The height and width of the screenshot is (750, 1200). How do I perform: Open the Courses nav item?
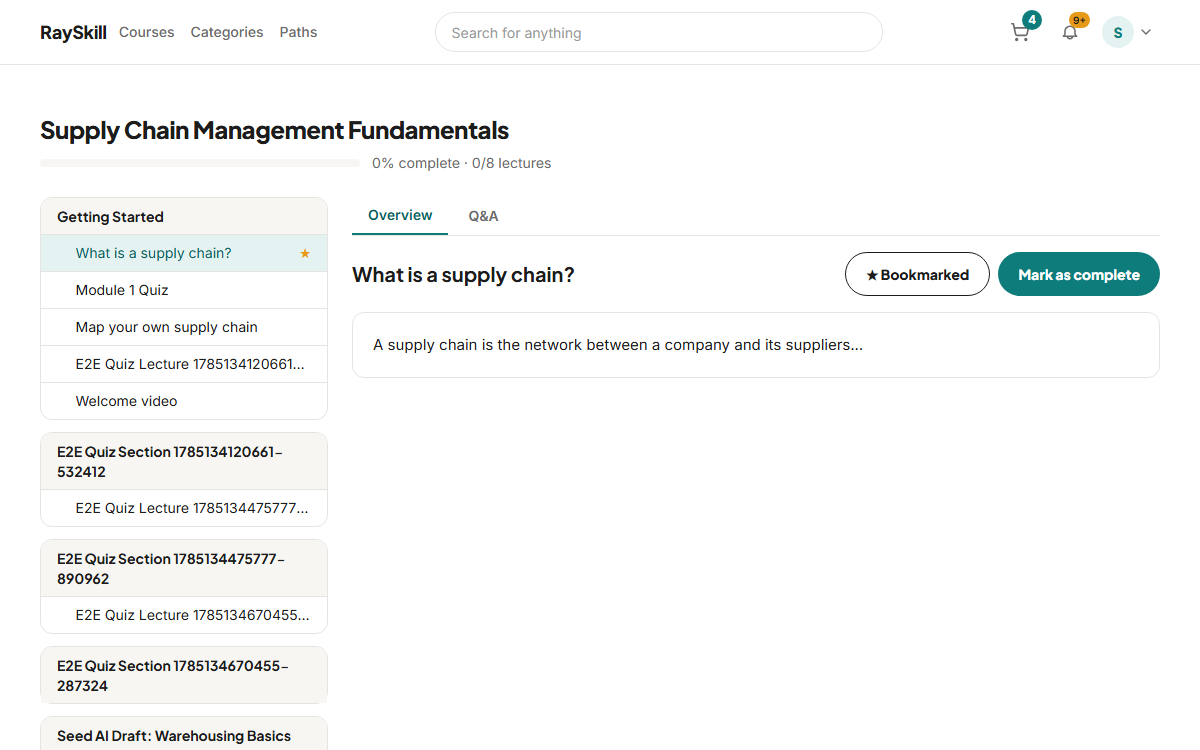coord(147,32)
